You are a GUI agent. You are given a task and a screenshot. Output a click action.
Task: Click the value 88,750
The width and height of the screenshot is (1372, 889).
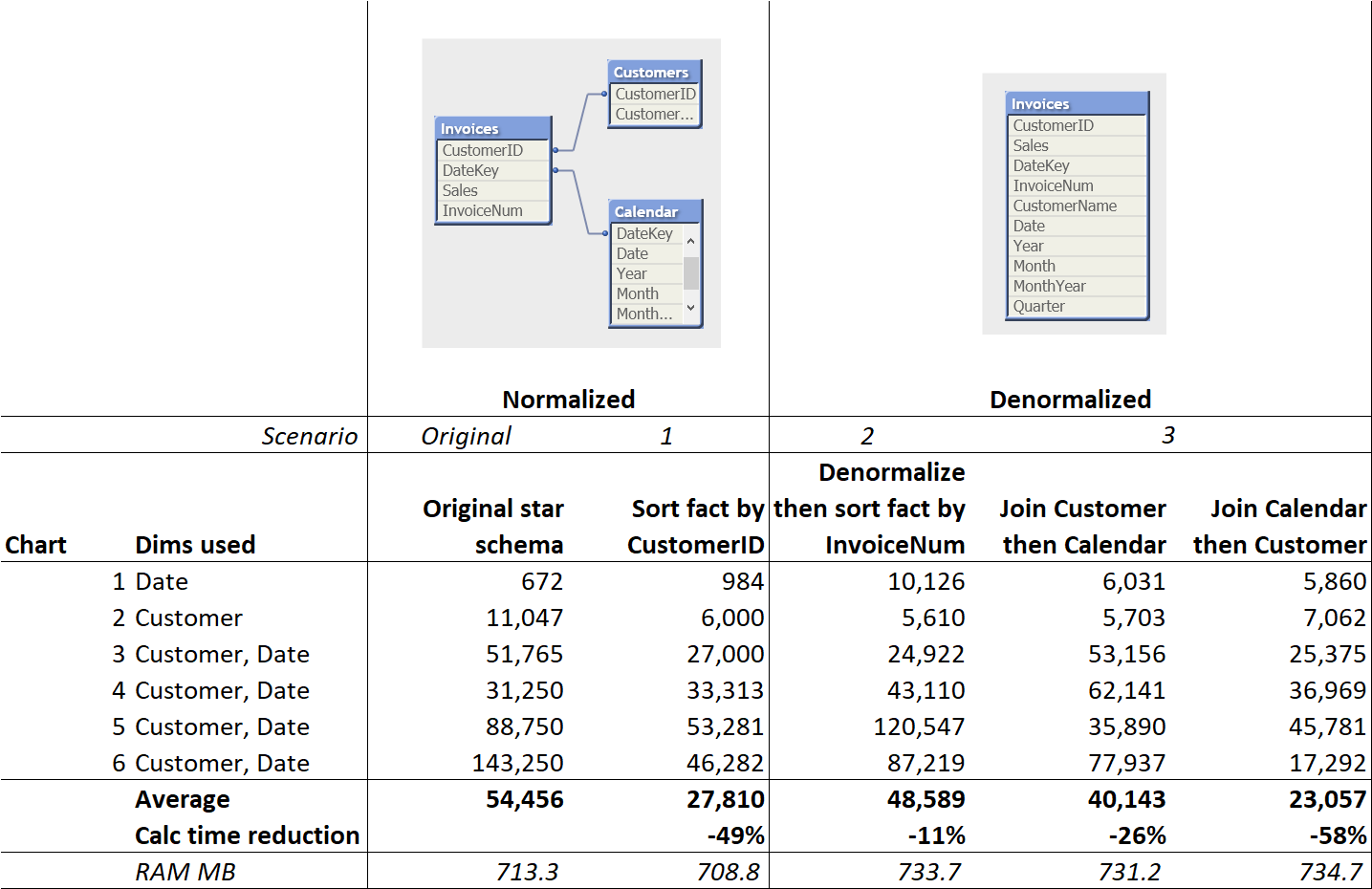[x=524, y=726]
